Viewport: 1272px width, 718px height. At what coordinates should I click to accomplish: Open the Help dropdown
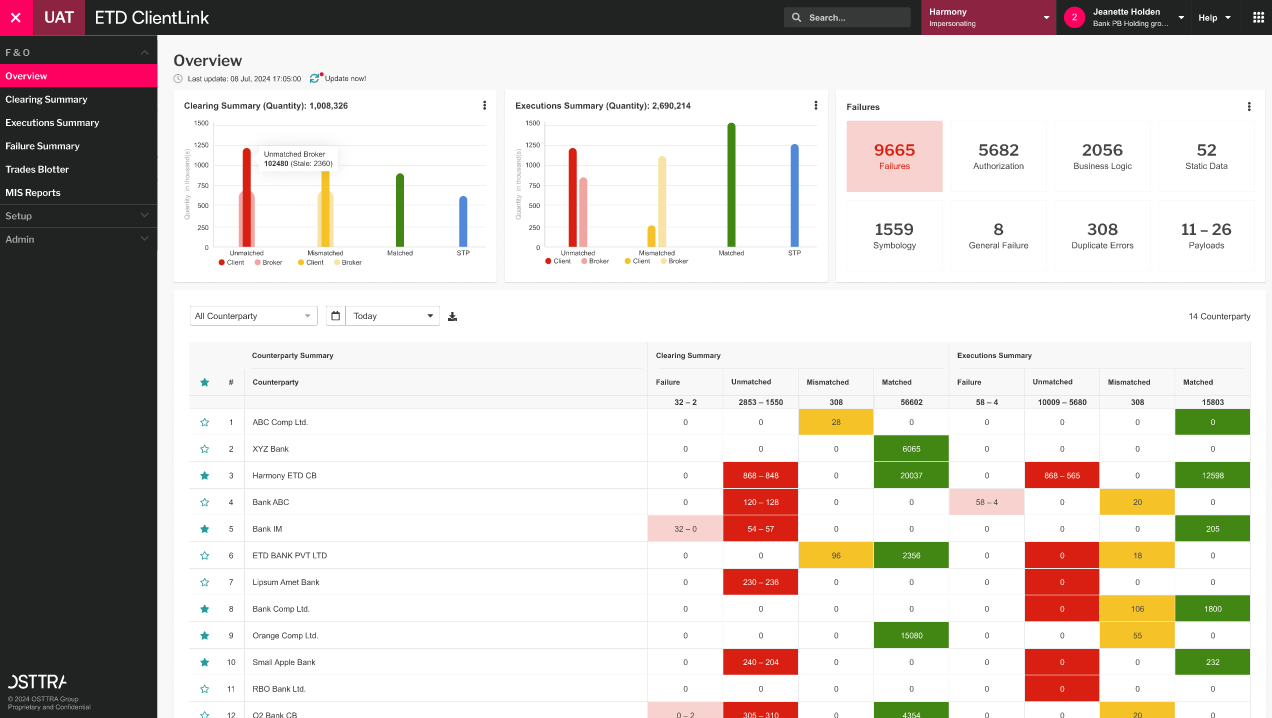[1215, 17]
